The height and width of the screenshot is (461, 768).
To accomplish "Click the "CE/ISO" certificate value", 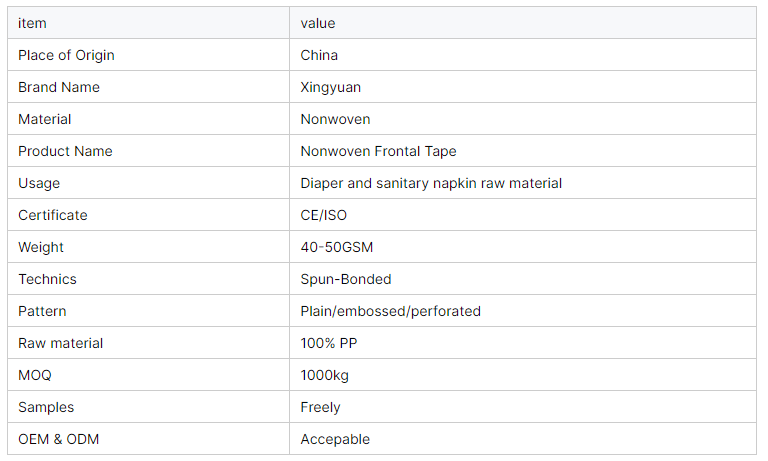I will pyautogui.click(x=324, y=215).
